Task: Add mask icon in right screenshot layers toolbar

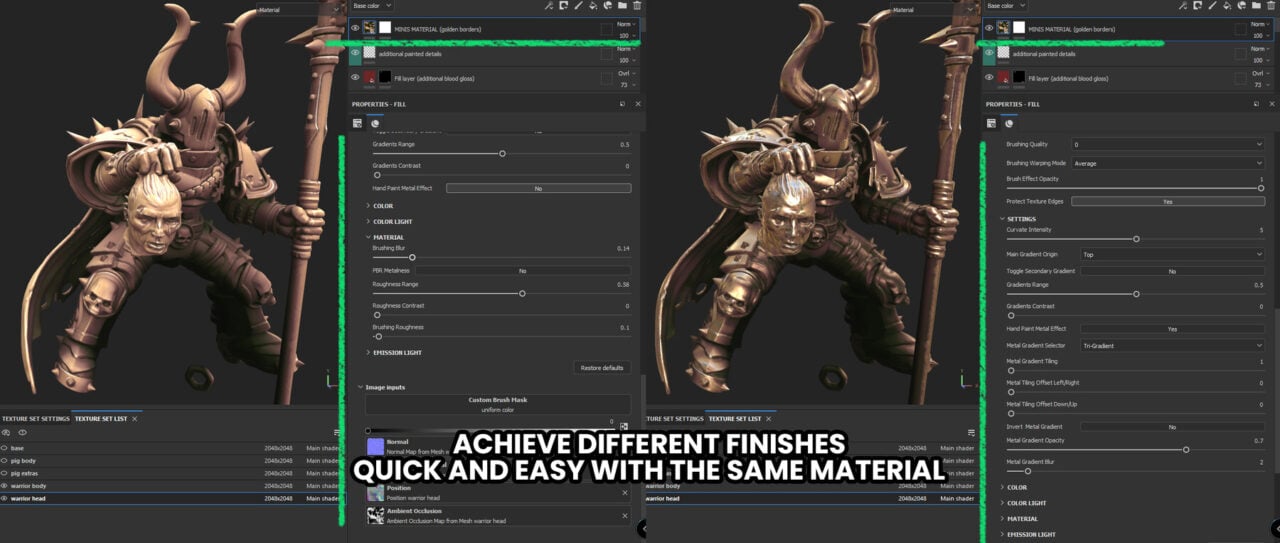Action: point(1197,6)
